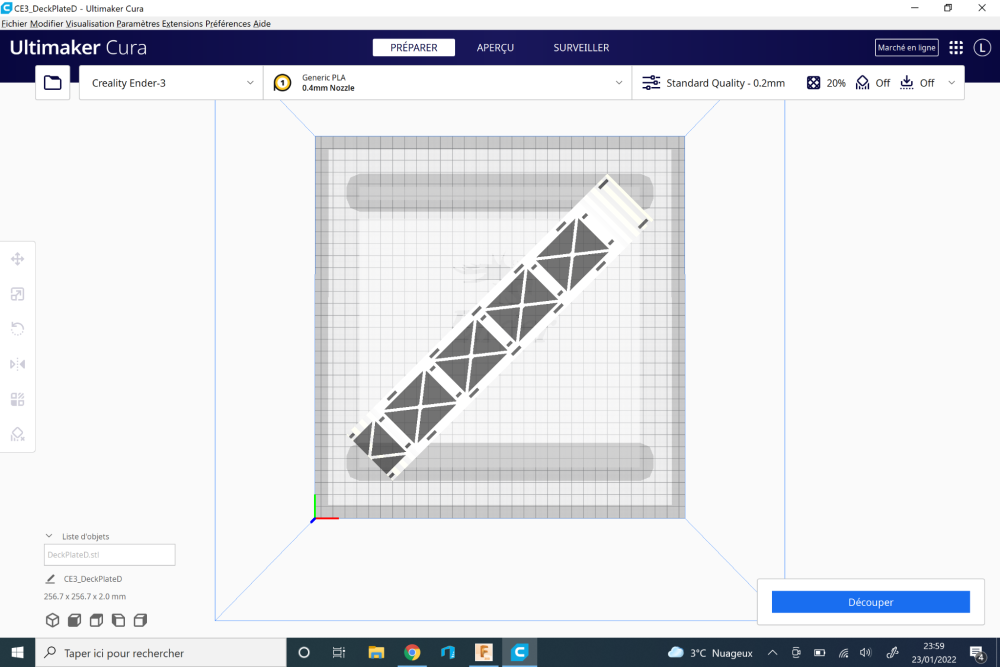
Task: Switch to right side view icon
Action: 140,620
